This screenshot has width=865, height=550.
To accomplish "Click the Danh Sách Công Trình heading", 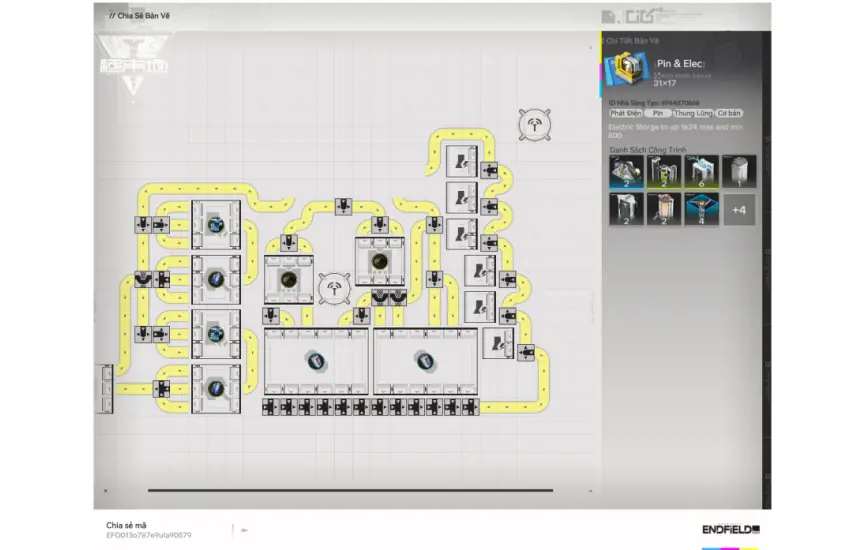I will coord(648,149).
